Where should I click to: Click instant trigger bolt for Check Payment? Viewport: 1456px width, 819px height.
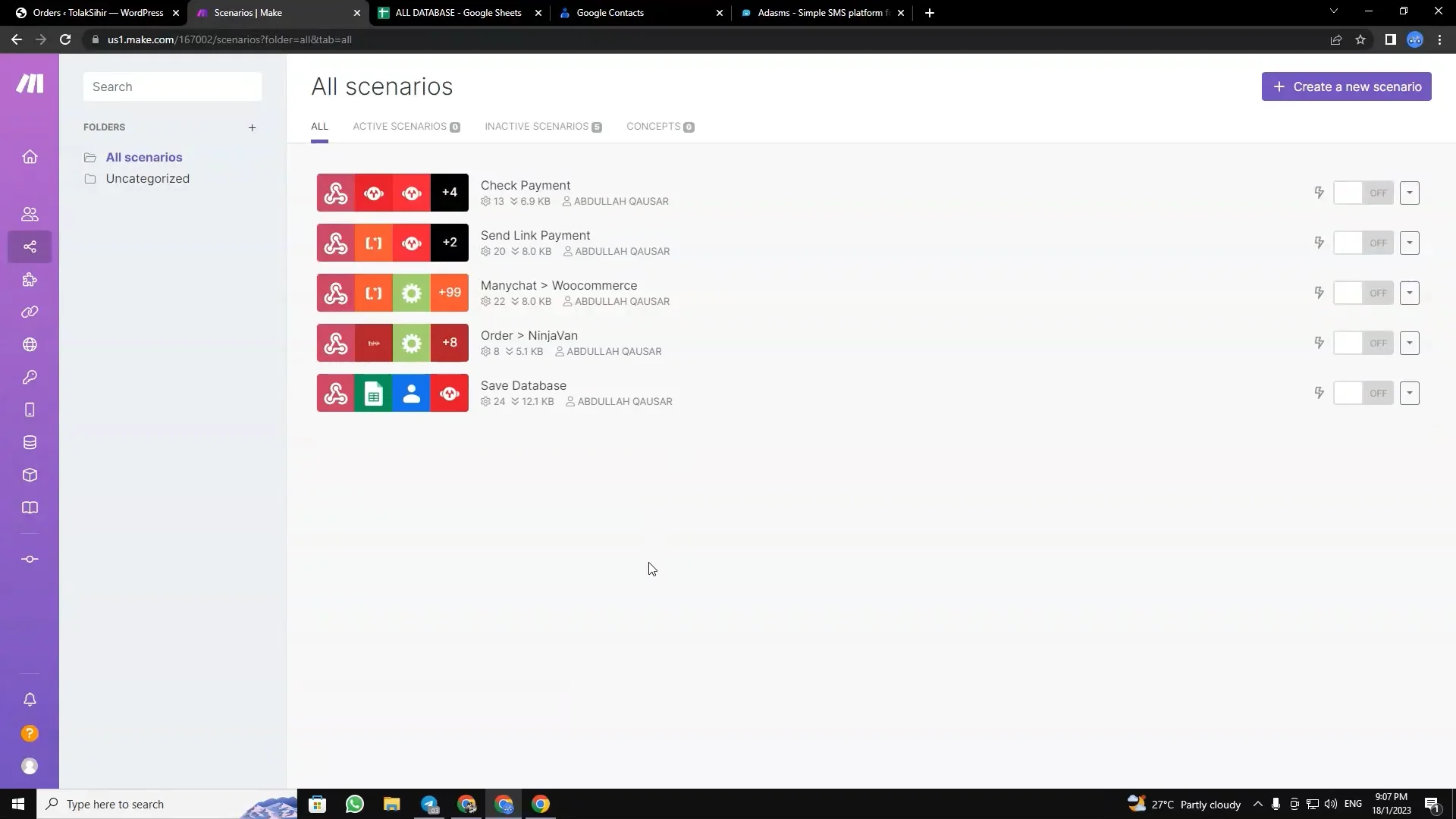tap(1319, 193)
